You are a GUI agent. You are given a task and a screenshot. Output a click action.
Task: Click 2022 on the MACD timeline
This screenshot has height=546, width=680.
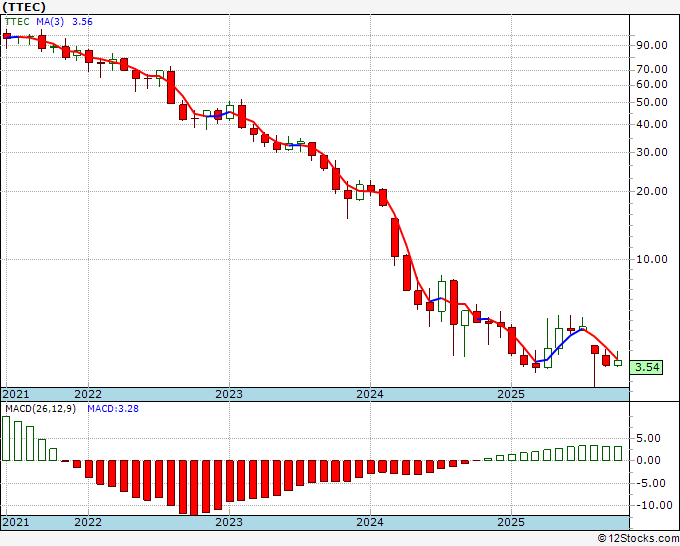[88, 522]
